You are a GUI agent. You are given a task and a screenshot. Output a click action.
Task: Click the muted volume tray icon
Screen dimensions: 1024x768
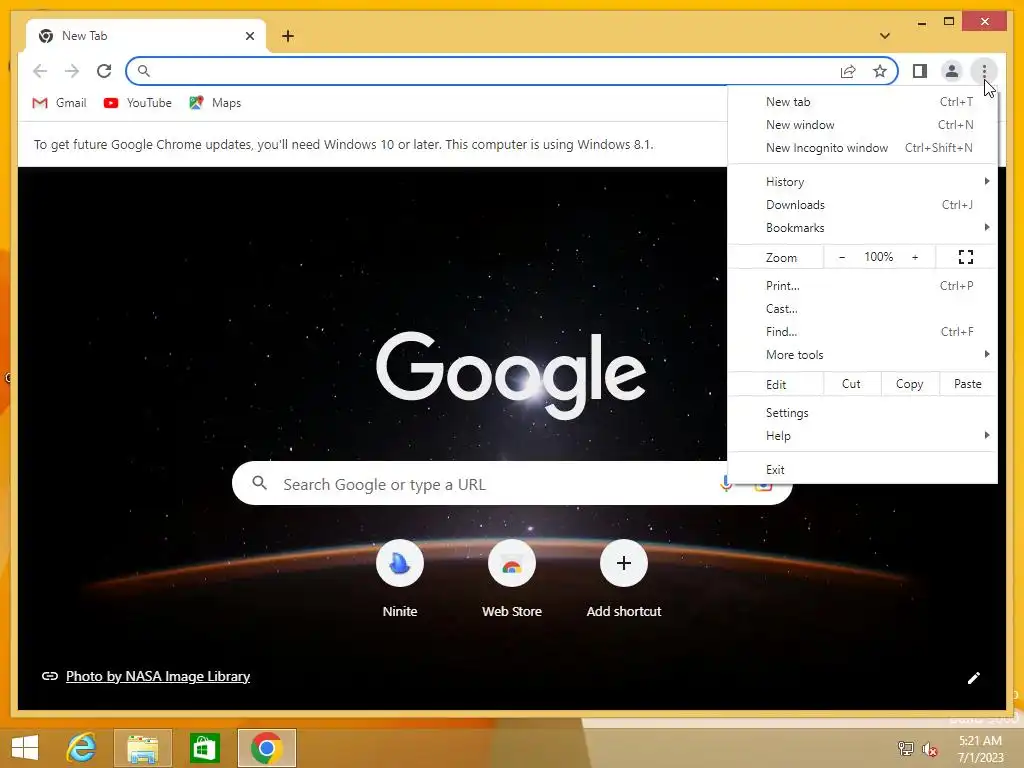click(x=930, y=749)
